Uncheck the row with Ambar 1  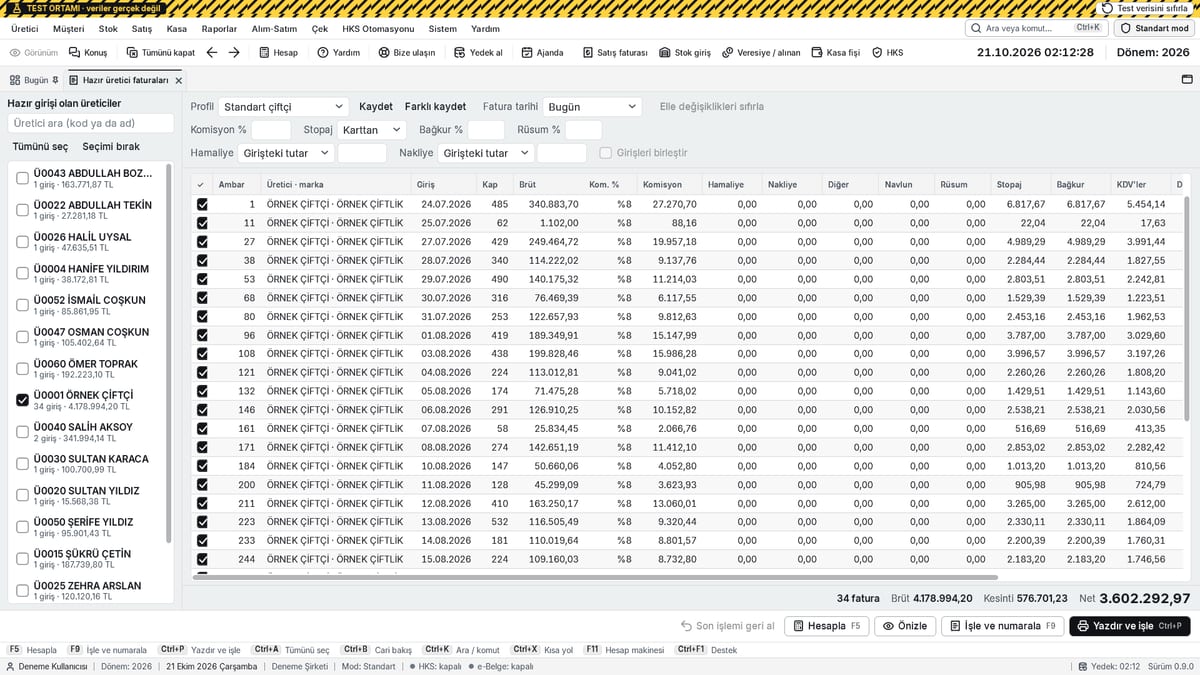(x=202, y=204)
